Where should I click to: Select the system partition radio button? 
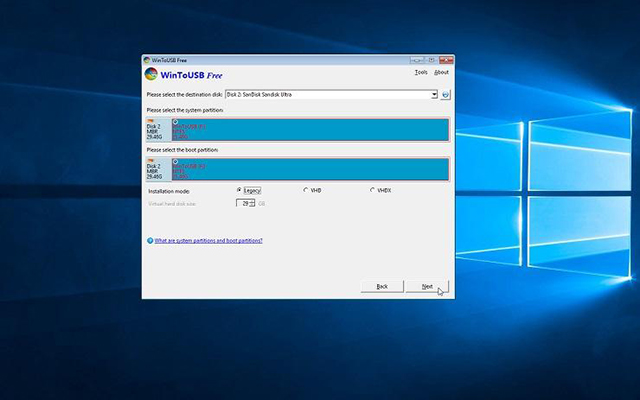(176, 121)
